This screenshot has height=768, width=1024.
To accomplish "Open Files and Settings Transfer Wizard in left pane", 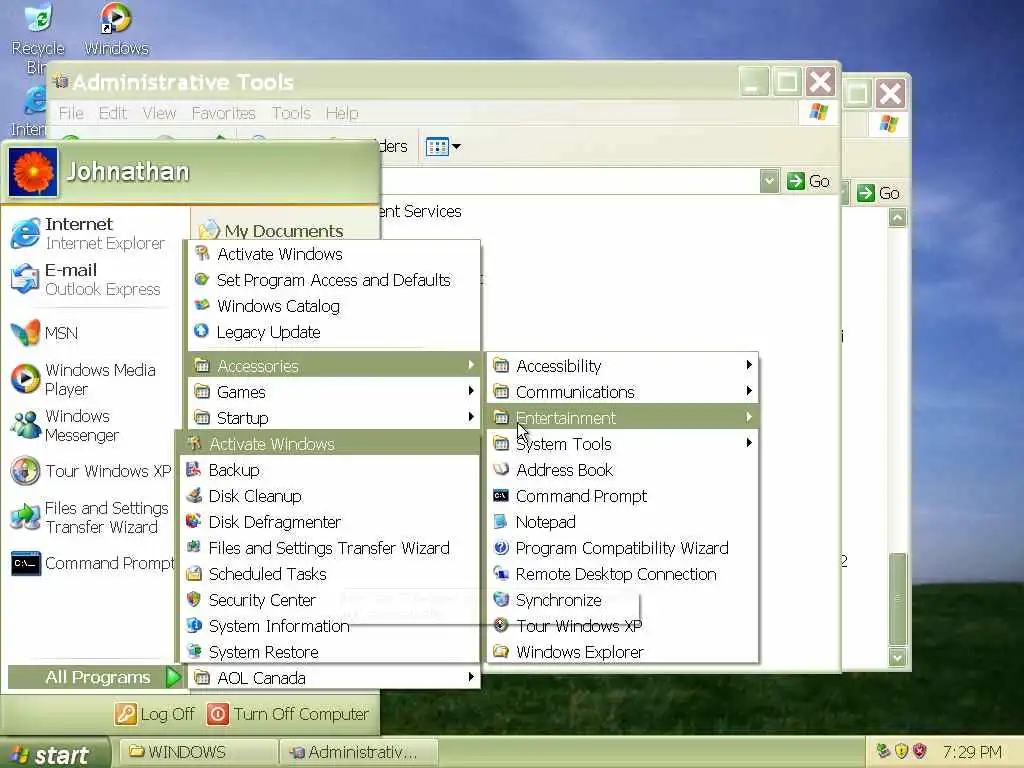I will pos(90,517).
